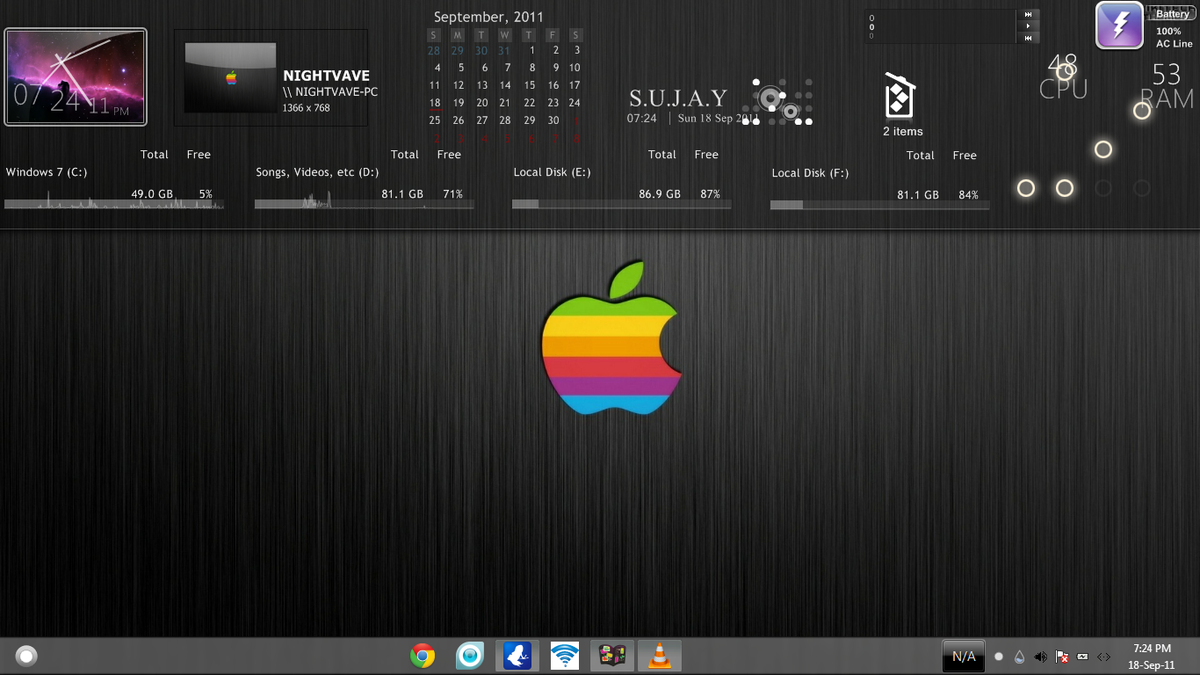This screenshot has width=1200, height=675.
Task: Open the colorful book app in taskbar
Action: point(612,656)
